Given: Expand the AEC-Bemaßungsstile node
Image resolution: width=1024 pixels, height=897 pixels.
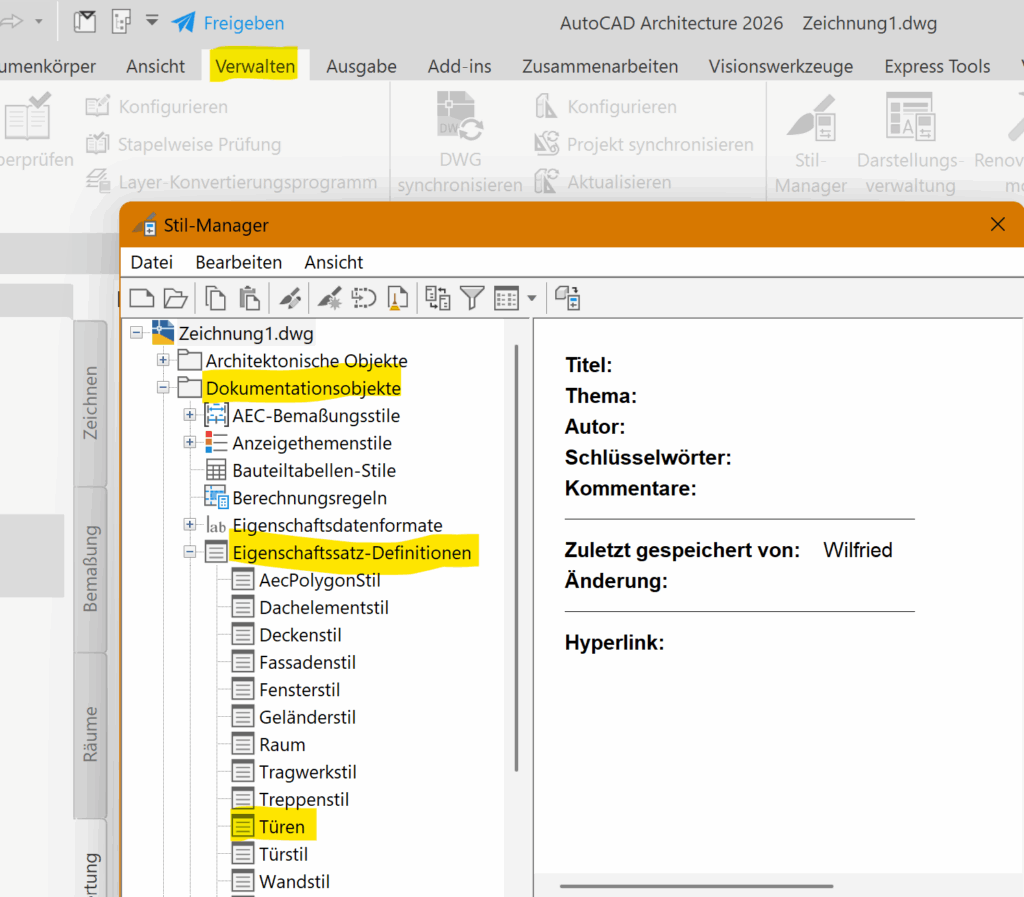Looking at the screenshot, I should pyautogui.click(x=190, y=415).
